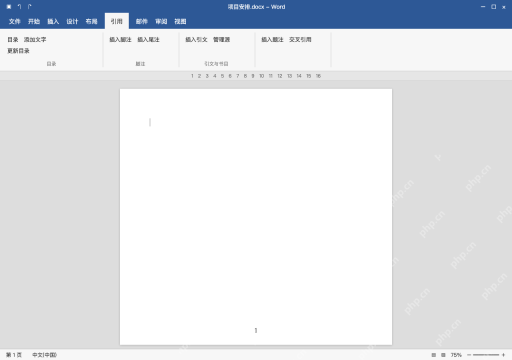Click the horizontal ruler above the page
Screen dimensions: 512x360
(256, 76)
